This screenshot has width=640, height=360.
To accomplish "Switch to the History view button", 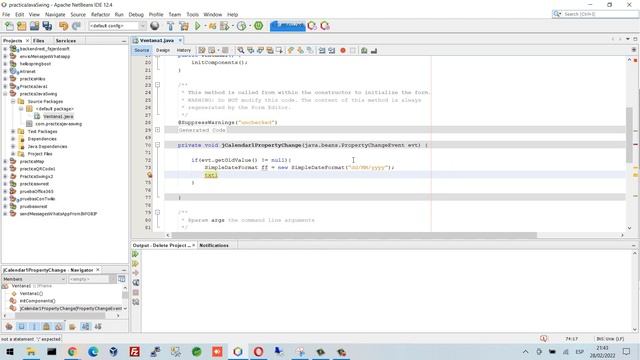I will 184,50.
